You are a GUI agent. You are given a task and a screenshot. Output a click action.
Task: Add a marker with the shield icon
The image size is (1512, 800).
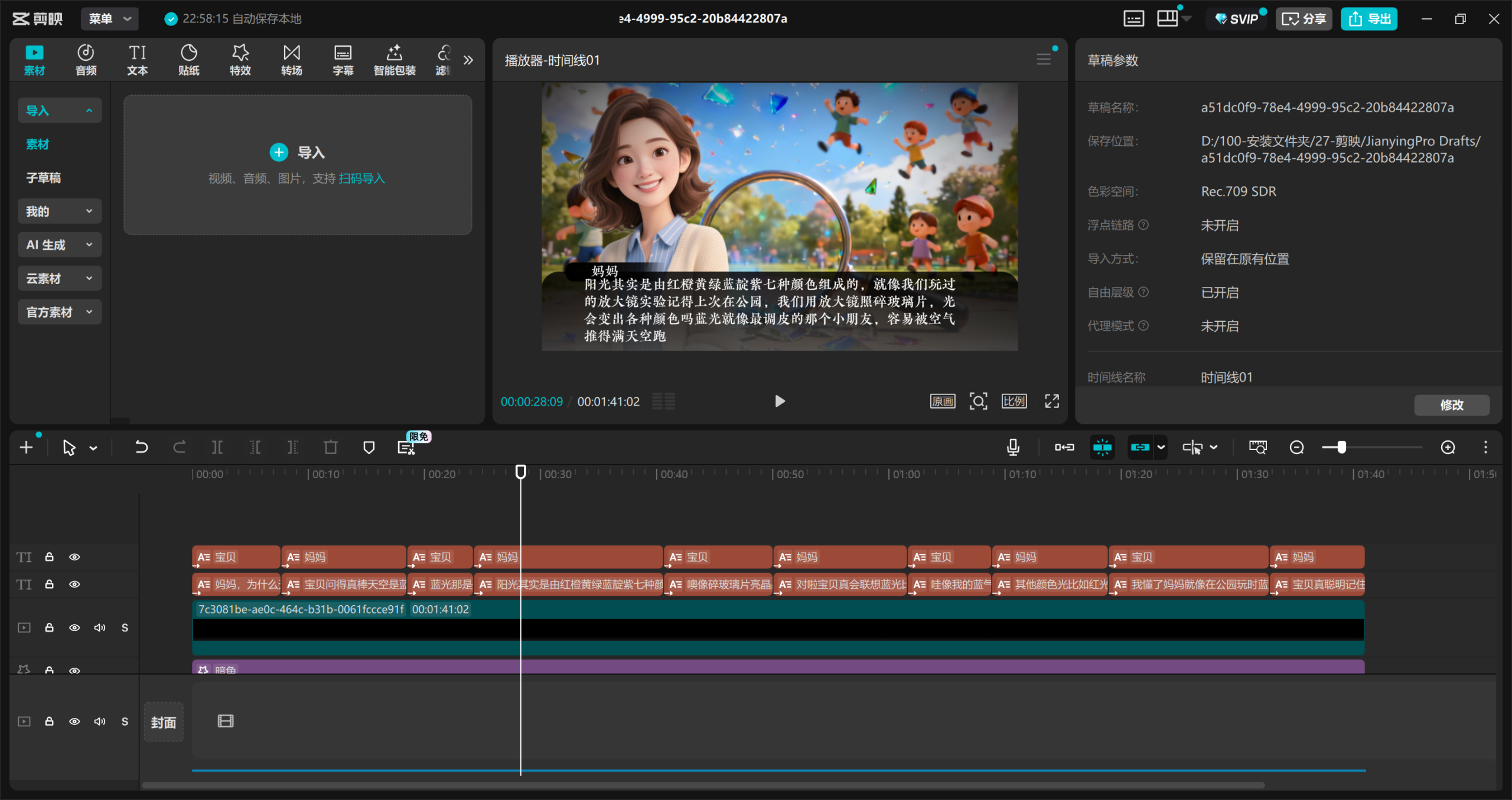369,447
